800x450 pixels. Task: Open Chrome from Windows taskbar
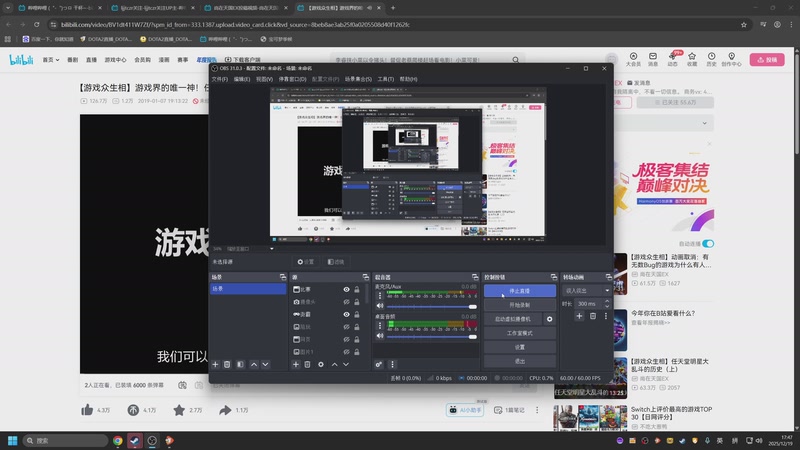[118, 440]
